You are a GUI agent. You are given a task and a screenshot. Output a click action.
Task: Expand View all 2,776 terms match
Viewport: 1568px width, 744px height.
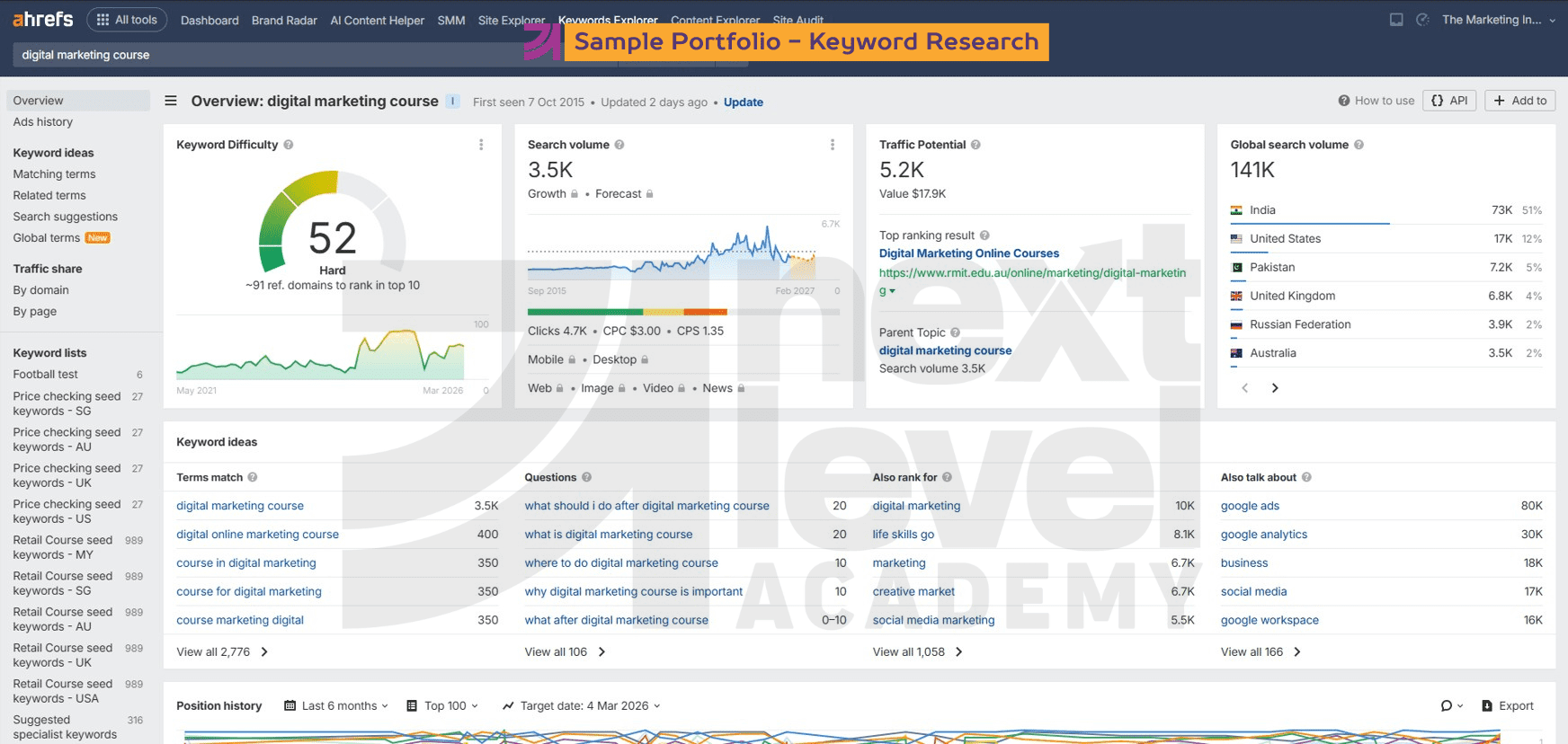pyautogui.click(x=222, y=652)
